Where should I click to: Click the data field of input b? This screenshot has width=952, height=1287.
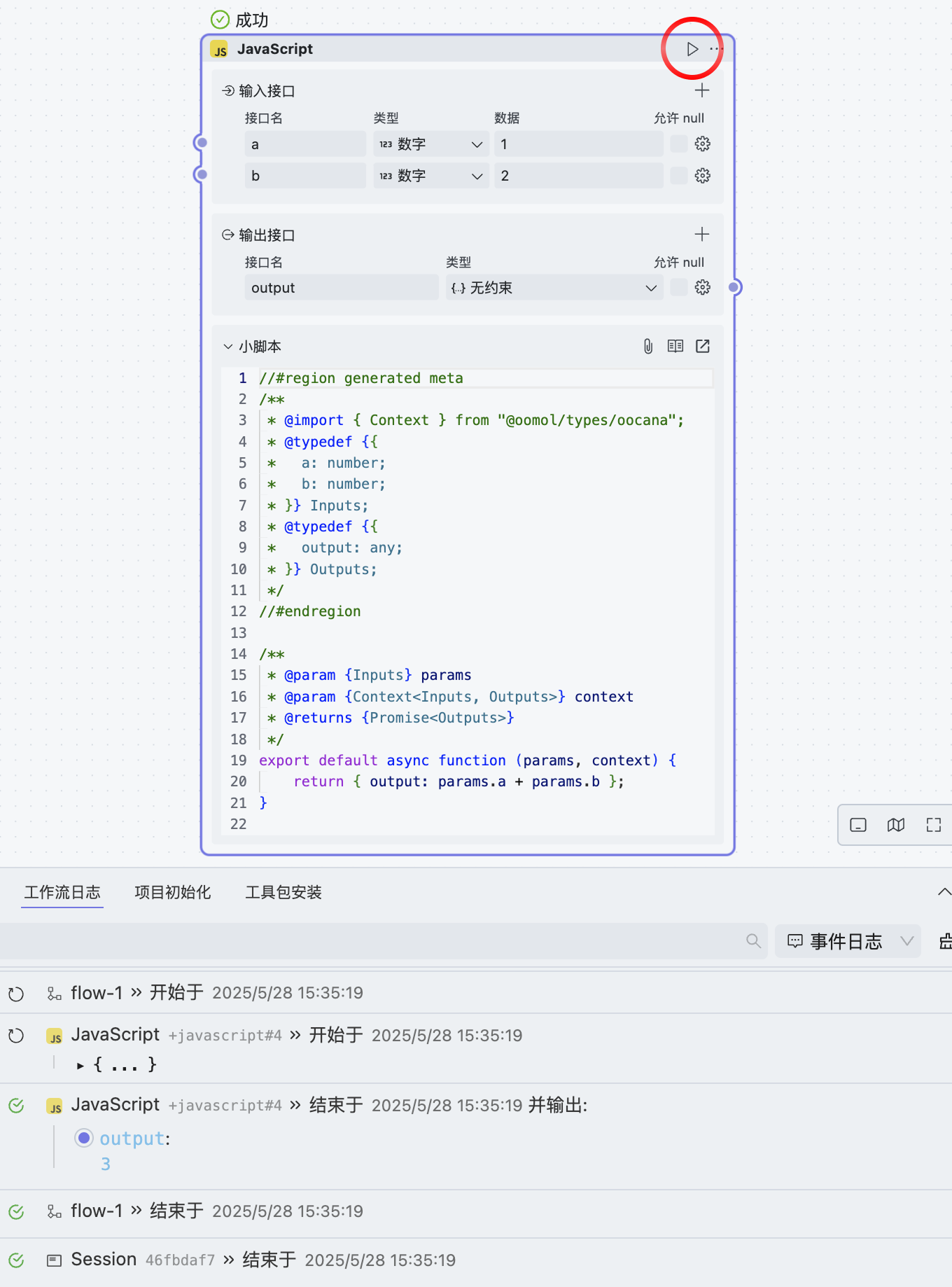click(x=578, y=176)
